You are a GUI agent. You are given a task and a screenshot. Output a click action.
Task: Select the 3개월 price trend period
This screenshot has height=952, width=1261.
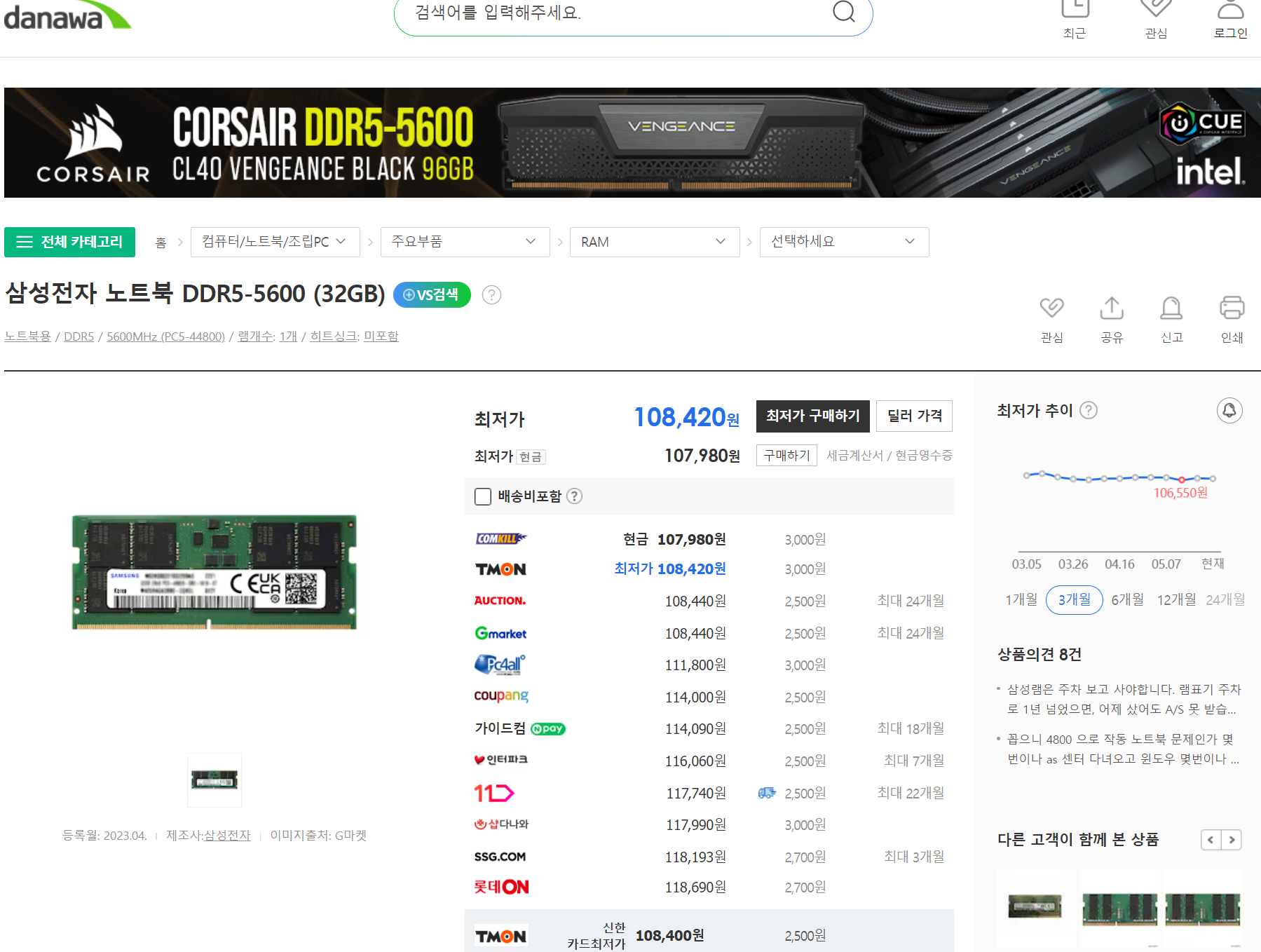click(1075, 600)
